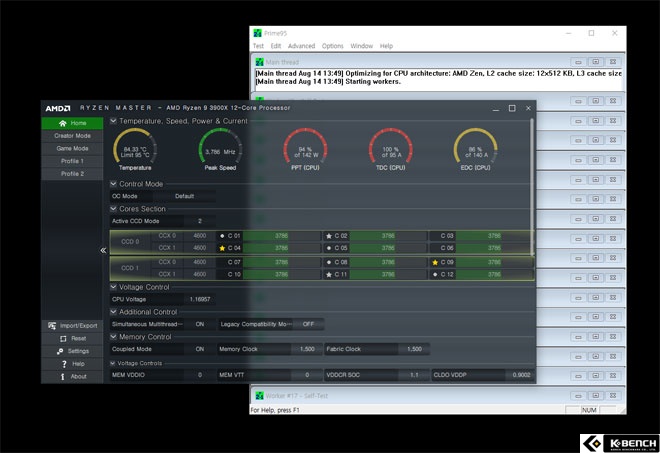Open Test menu in Prime95
Viewport: 660px width, 453px height.
tap(258, 46)
